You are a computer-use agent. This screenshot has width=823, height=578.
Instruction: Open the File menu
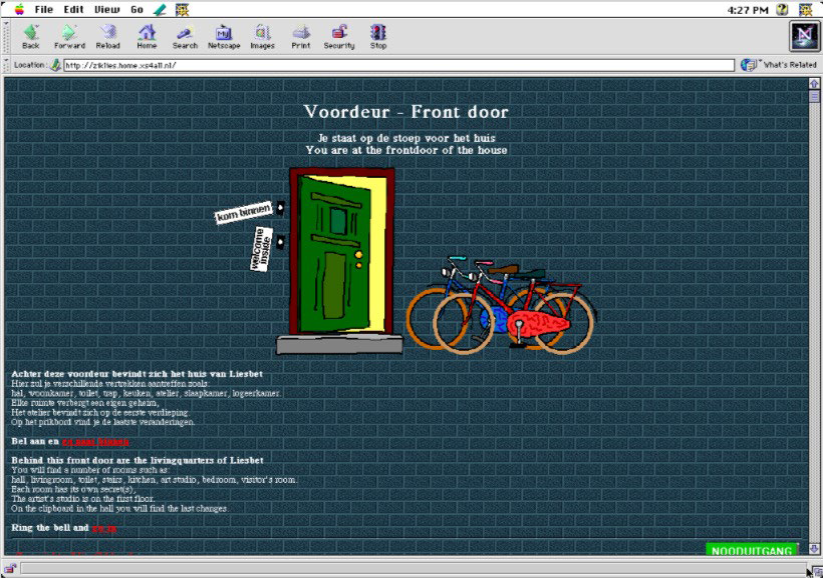pyautogui.click(x=44, y=9)
